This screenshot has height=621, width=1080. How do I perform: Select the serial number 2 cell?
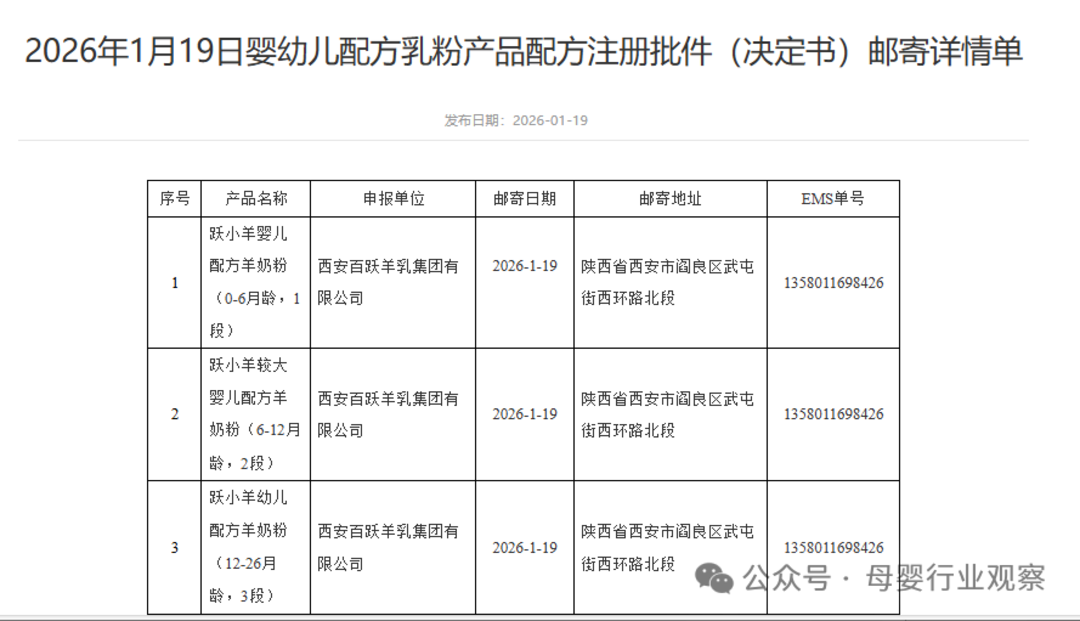coord(175,414)
